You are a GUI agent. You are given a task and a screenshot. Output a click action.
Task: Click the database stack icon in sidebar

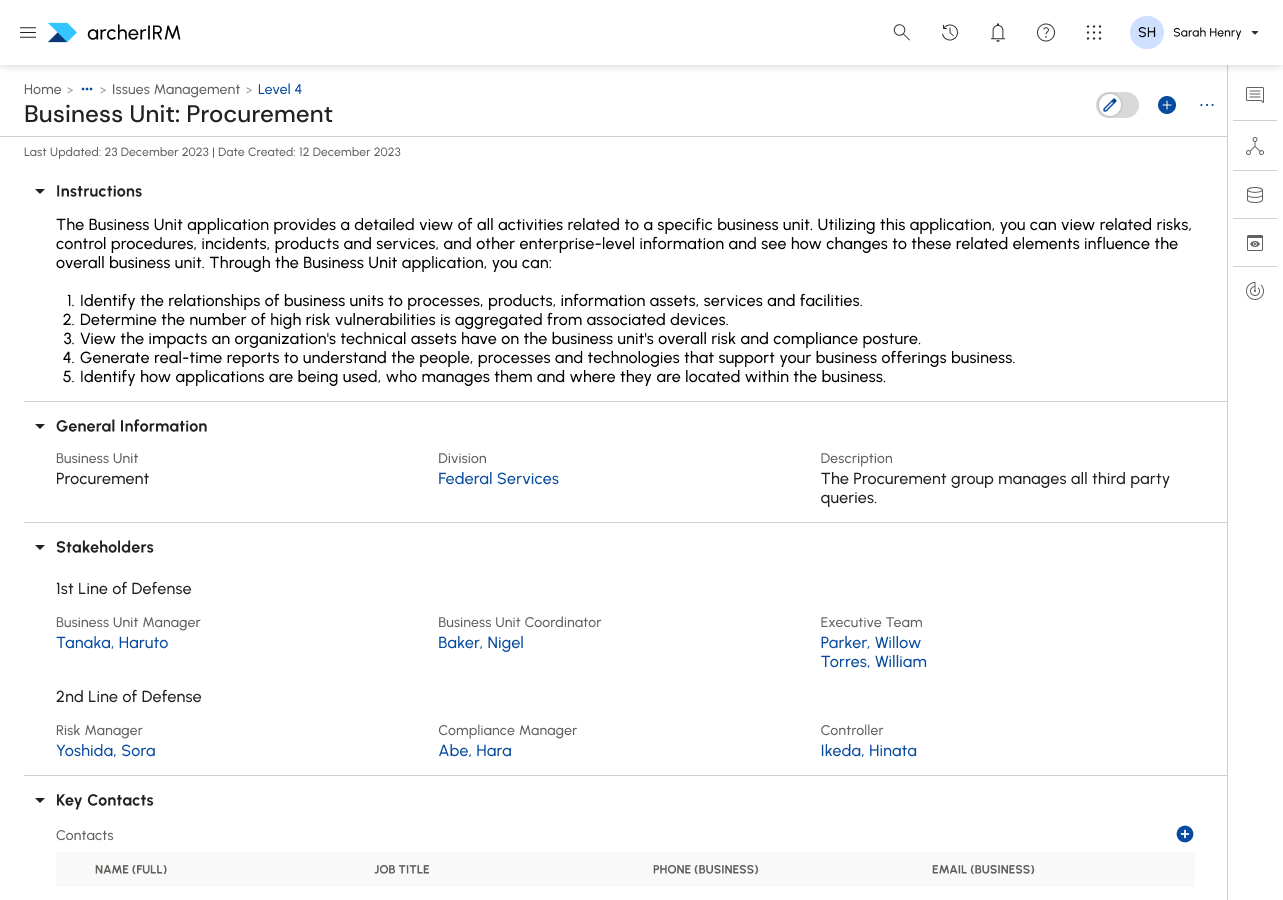[1255, 195]
